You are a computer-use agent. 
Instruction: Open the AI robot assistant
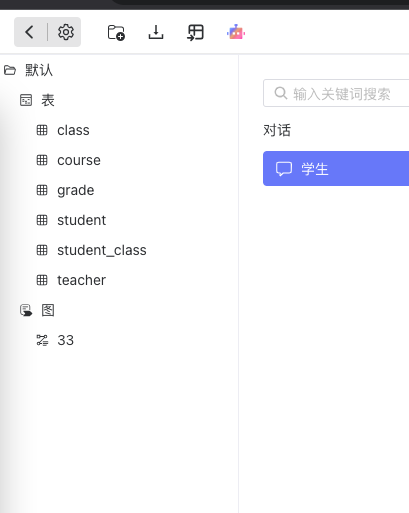tap(236, 33)
